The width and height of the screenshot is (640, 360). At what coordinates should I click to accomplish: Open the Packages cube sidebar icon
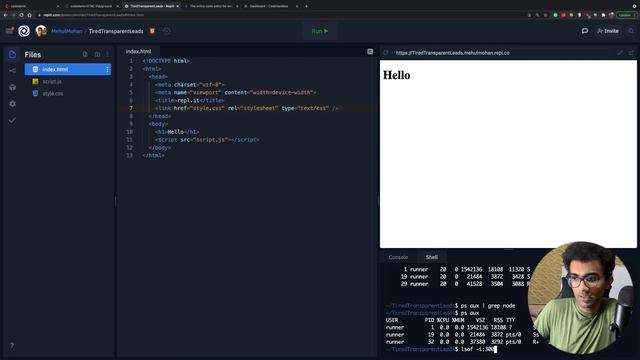[12, 87]
